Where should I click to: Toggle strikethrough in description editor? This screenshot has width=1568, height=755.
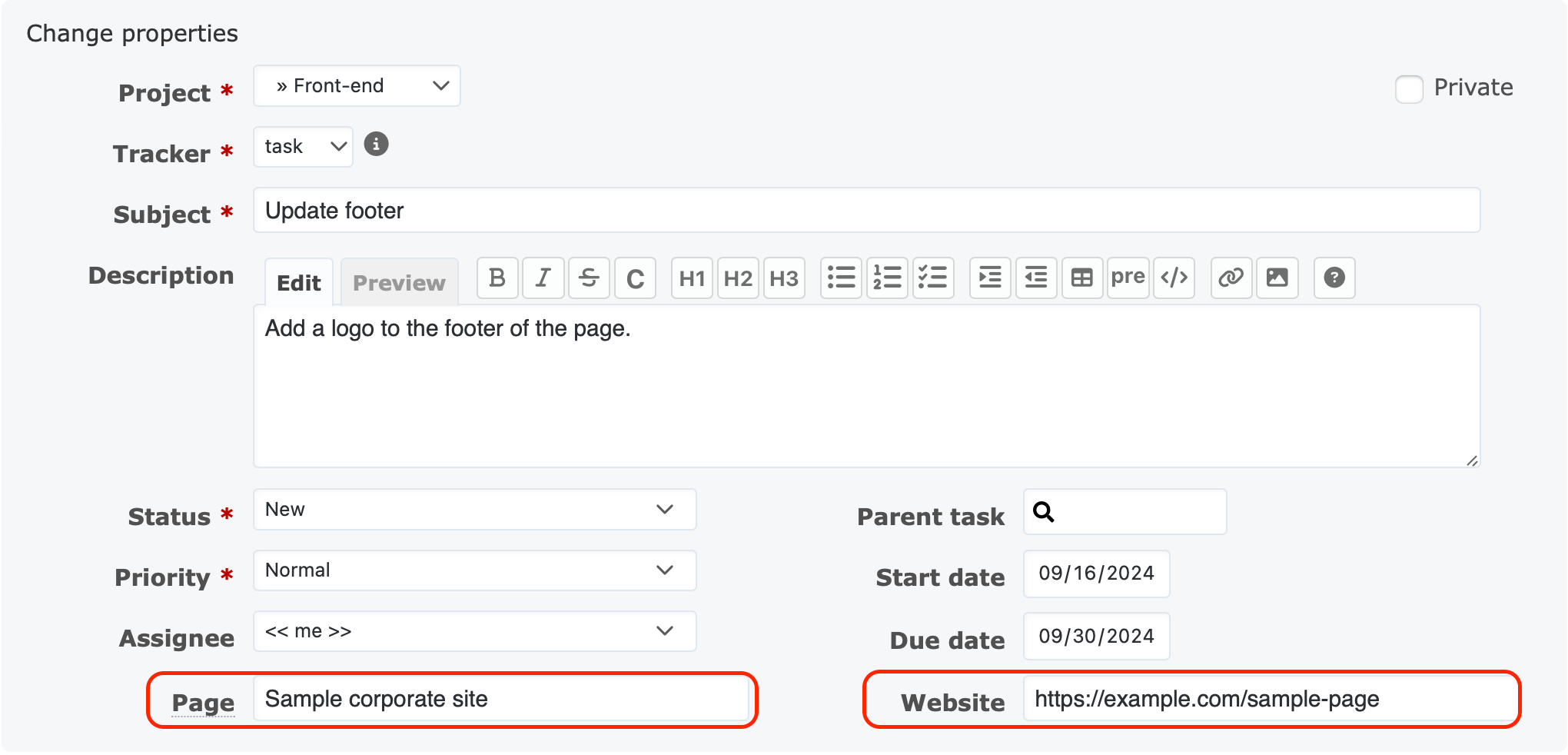[x=589, y=278]
